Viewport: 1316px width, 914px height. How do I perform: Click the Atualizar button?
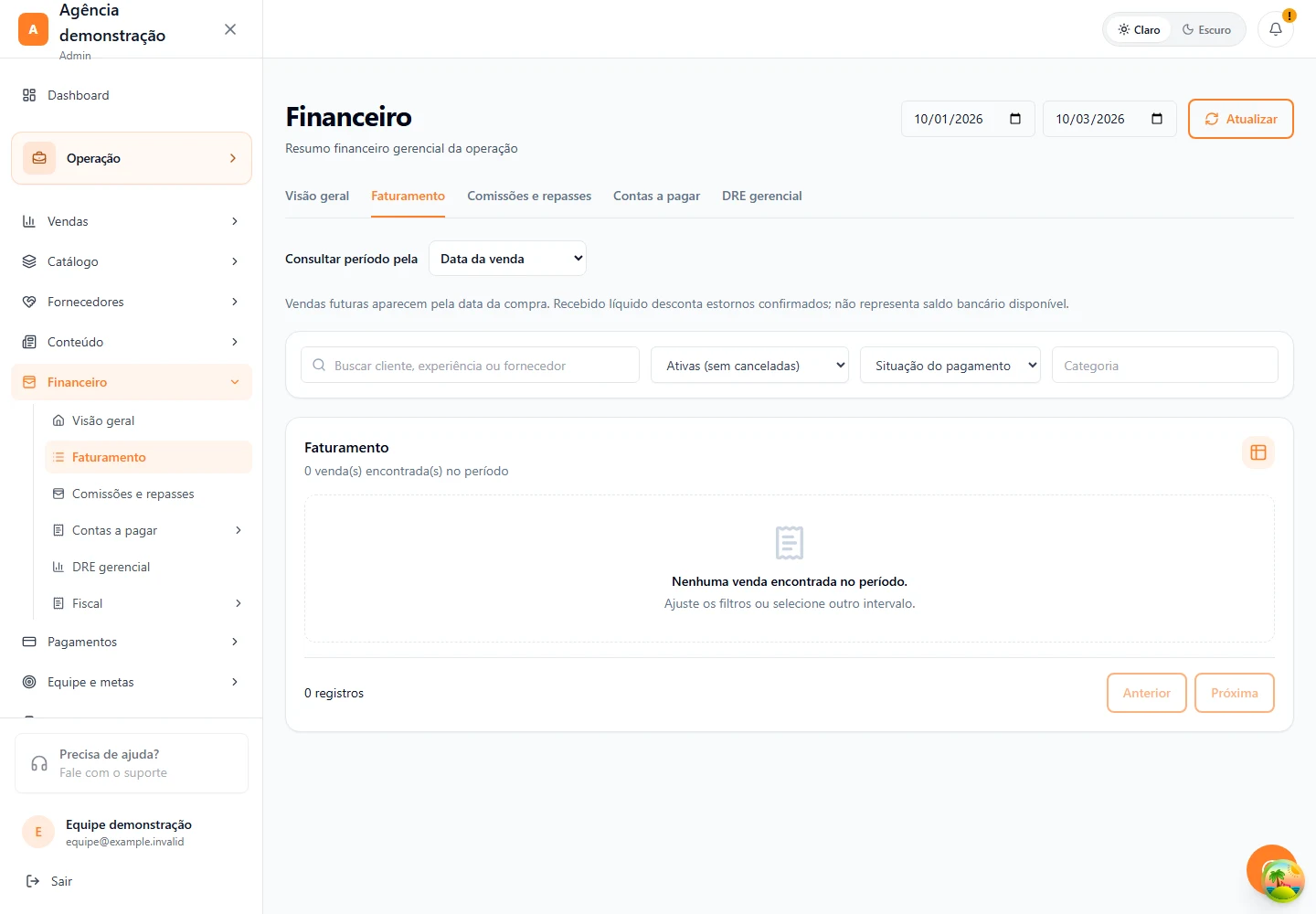coord(1241,119)
